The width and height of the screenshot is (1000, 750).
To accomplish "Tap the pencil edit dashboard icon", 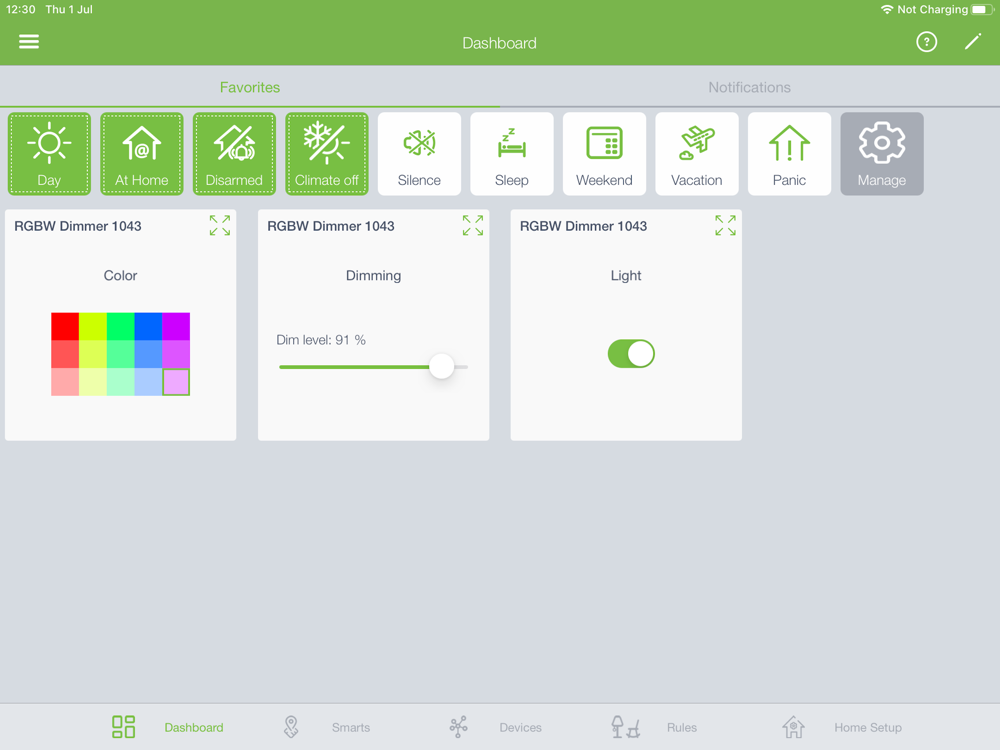I will tap(973, 42).
